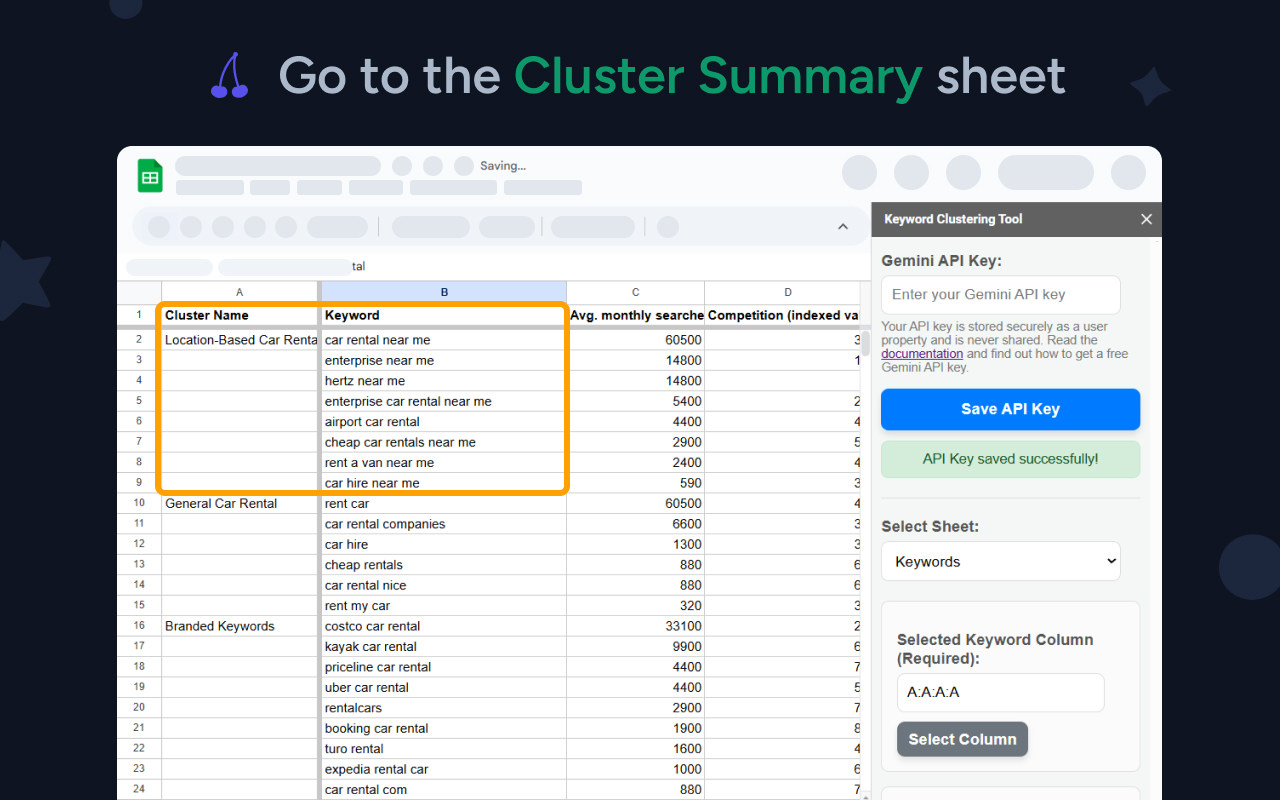Click the General Car Rental cell
Viewport: 1280px width, 800px height.
(x=239, y=504)
